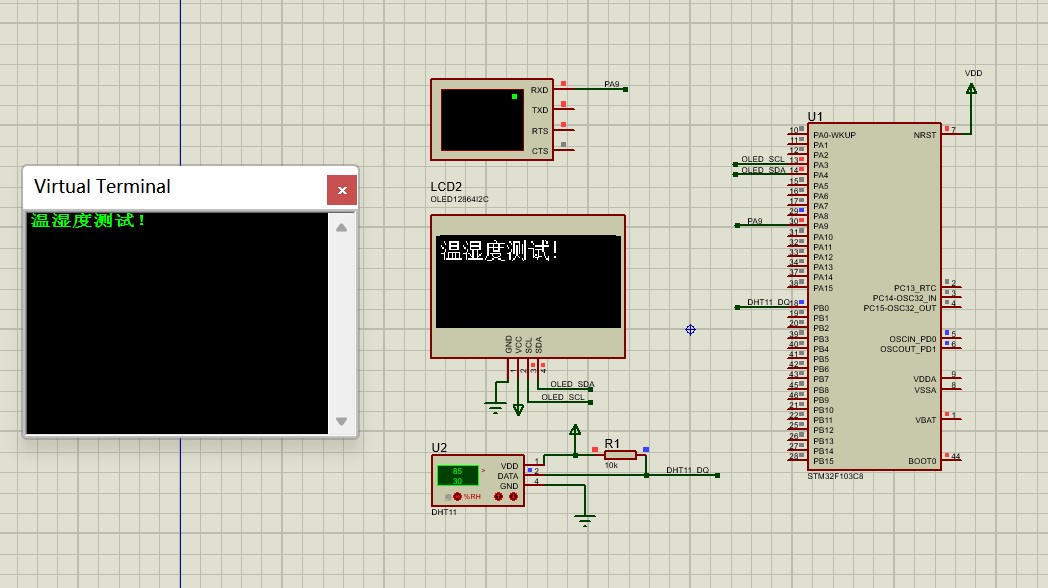Select the OLED_SCL label at the MCU

(x=762, y=159)
